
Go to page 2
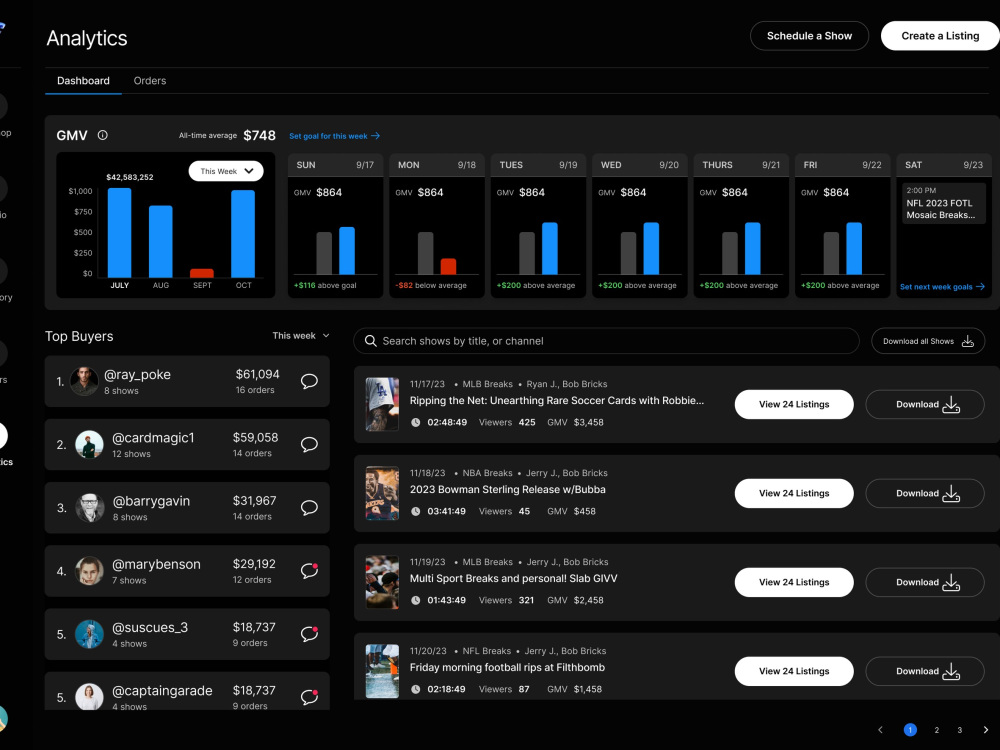click(x=936, y=730)
